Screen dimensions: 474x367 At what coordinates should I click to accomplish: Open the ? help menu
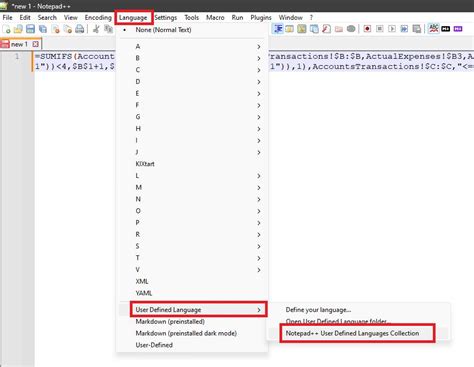[311, 17]
